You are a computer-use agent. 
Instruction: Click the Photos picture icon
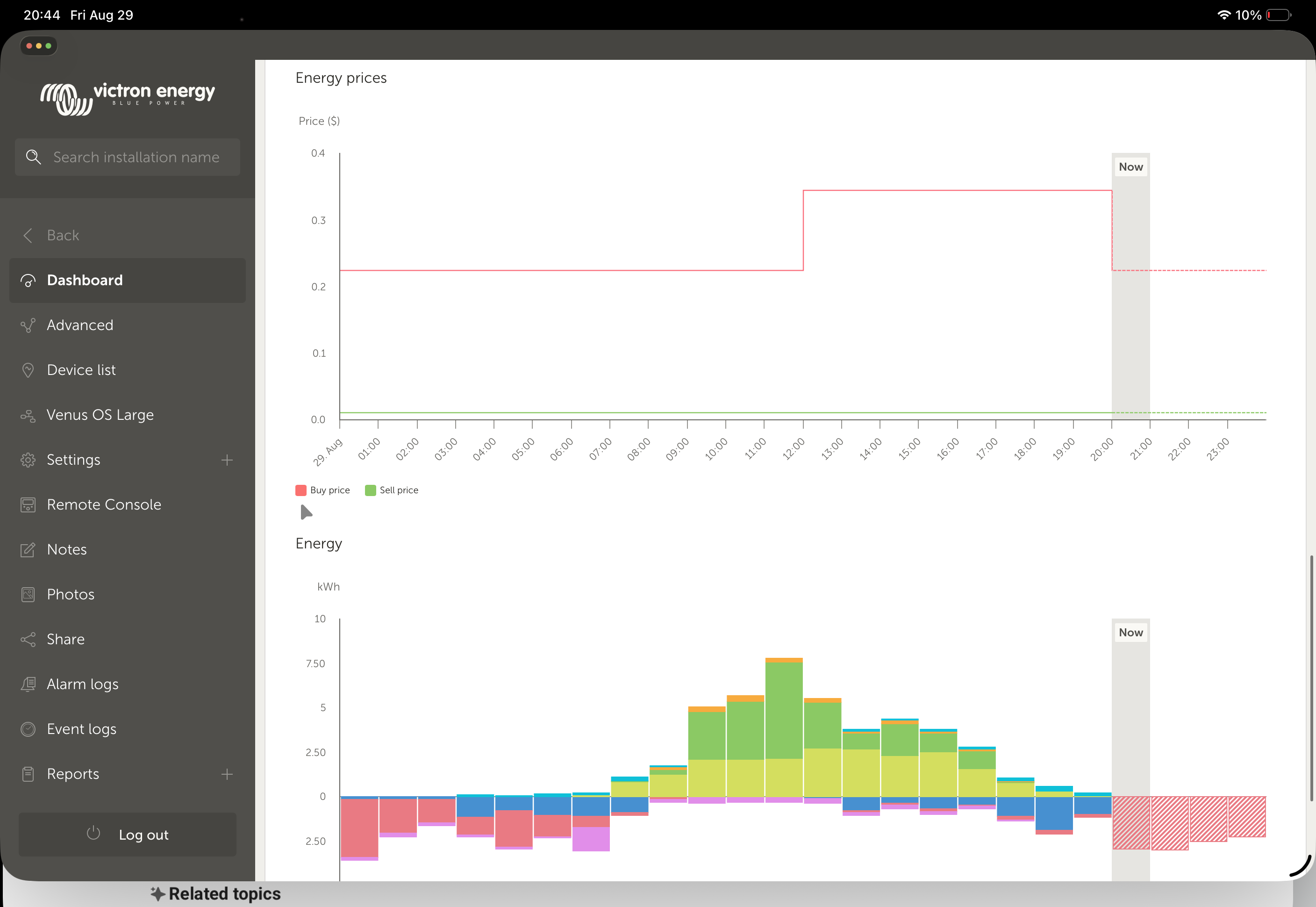[28, 594]
